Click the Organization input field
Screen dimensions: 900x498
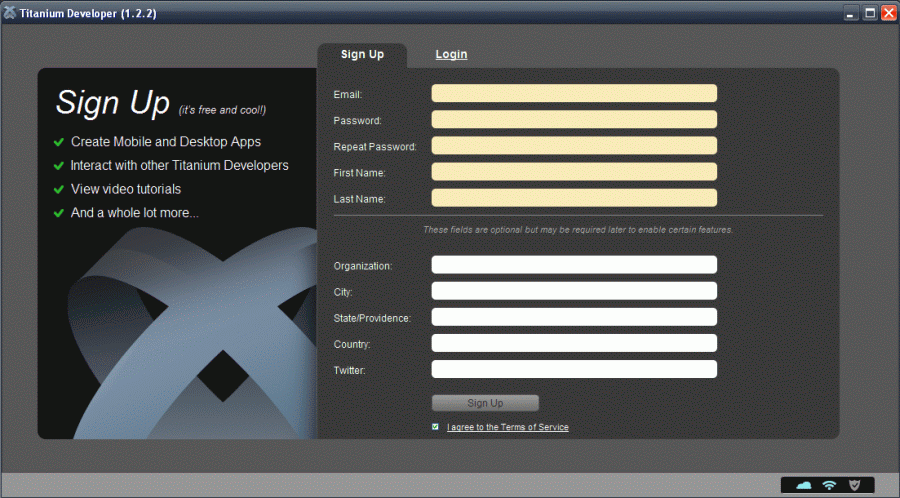click(x=574, y=265)
